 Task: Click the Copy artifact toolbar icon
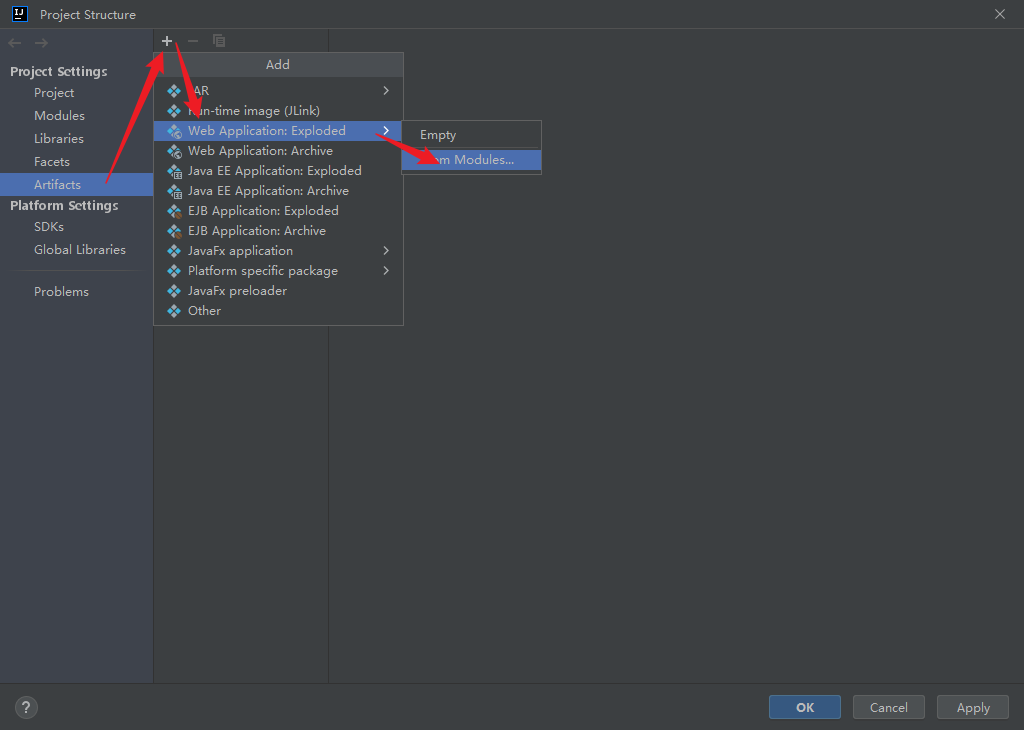tap(219, 41)
